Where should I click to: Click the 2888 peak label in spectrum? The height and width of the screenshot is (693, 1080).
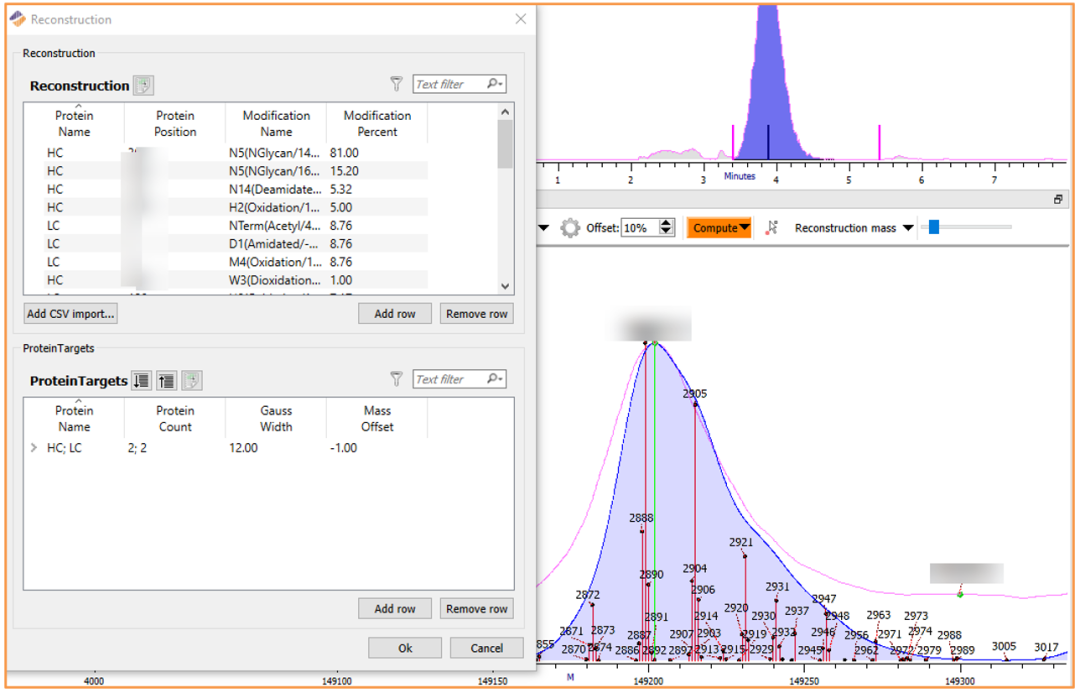pos(641,517)
